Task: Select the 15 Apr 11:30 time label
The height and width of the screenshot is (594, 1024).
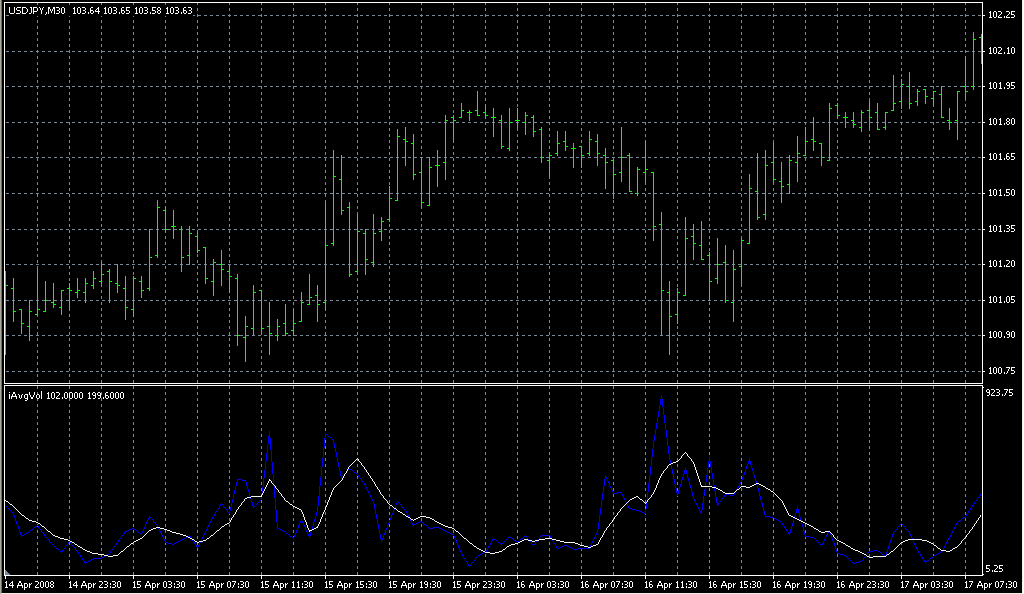Action: coord(287,584)
